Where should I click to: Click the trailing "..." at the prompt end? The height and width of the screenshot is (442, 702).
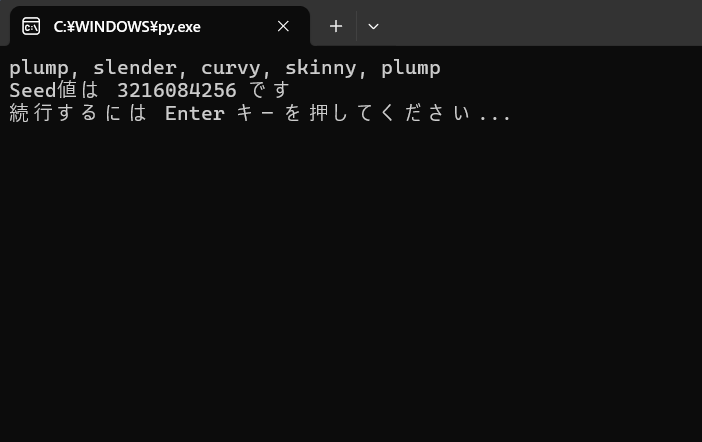pyautogui.click(x=495, y=118)
